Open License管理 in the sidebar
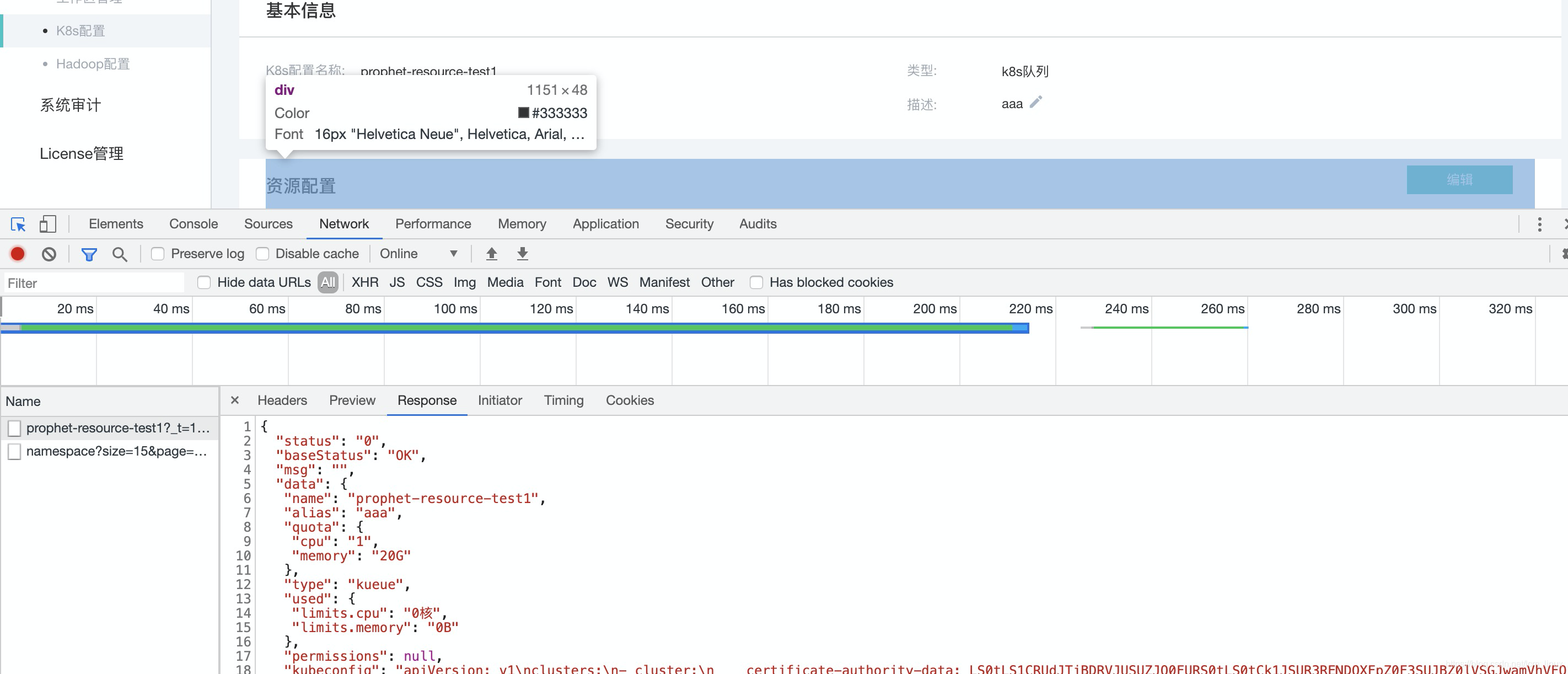Viewport: 1568px width, 674px height. tap(82, 153)
